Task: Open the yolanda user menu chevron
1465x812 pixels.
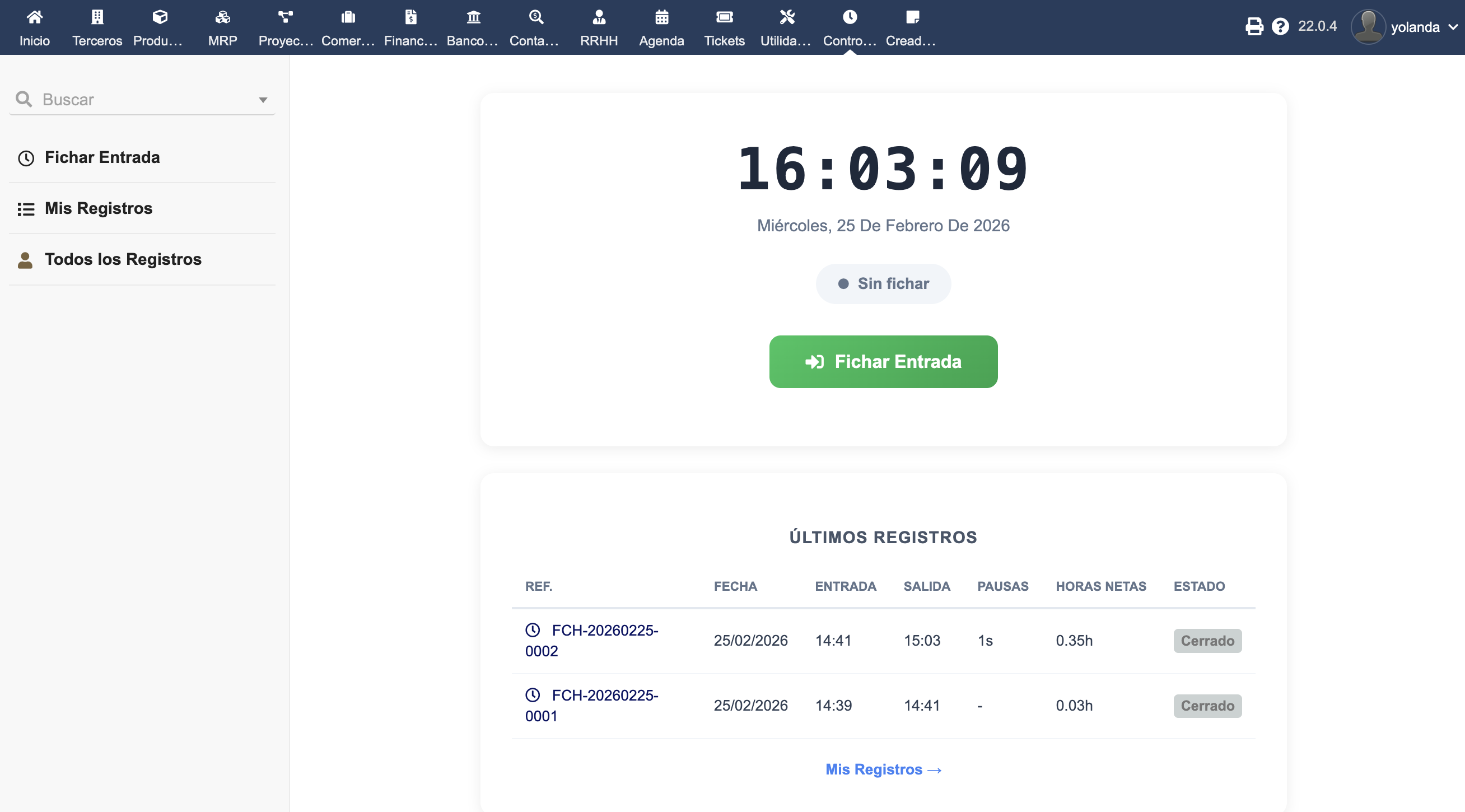Action: pyautogui.click(x=1453, y=27)
